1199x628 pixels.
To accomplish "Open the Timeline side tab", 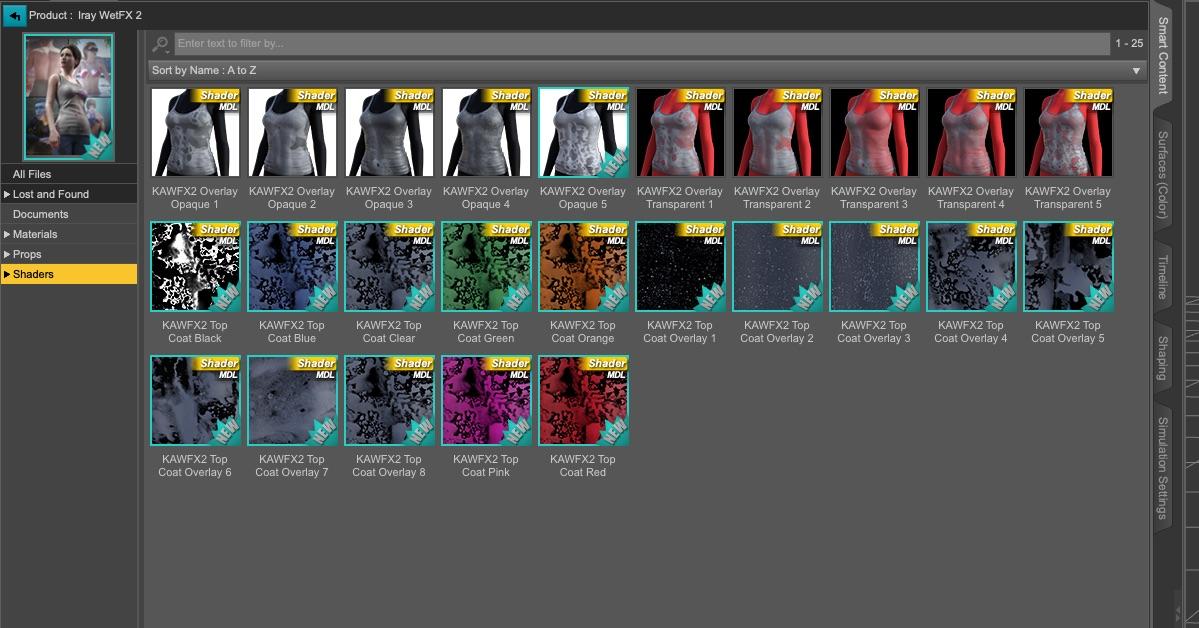I will tap(1162, 277).
